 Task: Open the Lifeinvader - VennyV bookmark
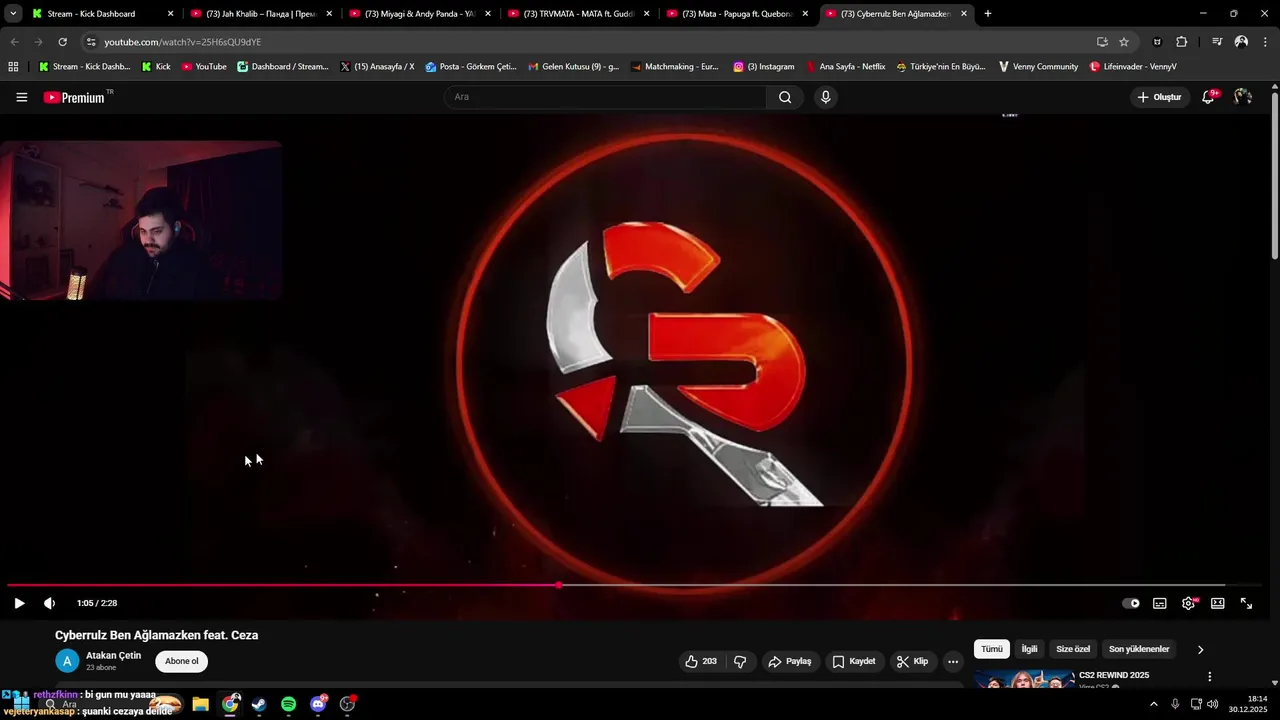coord(1133,67)
